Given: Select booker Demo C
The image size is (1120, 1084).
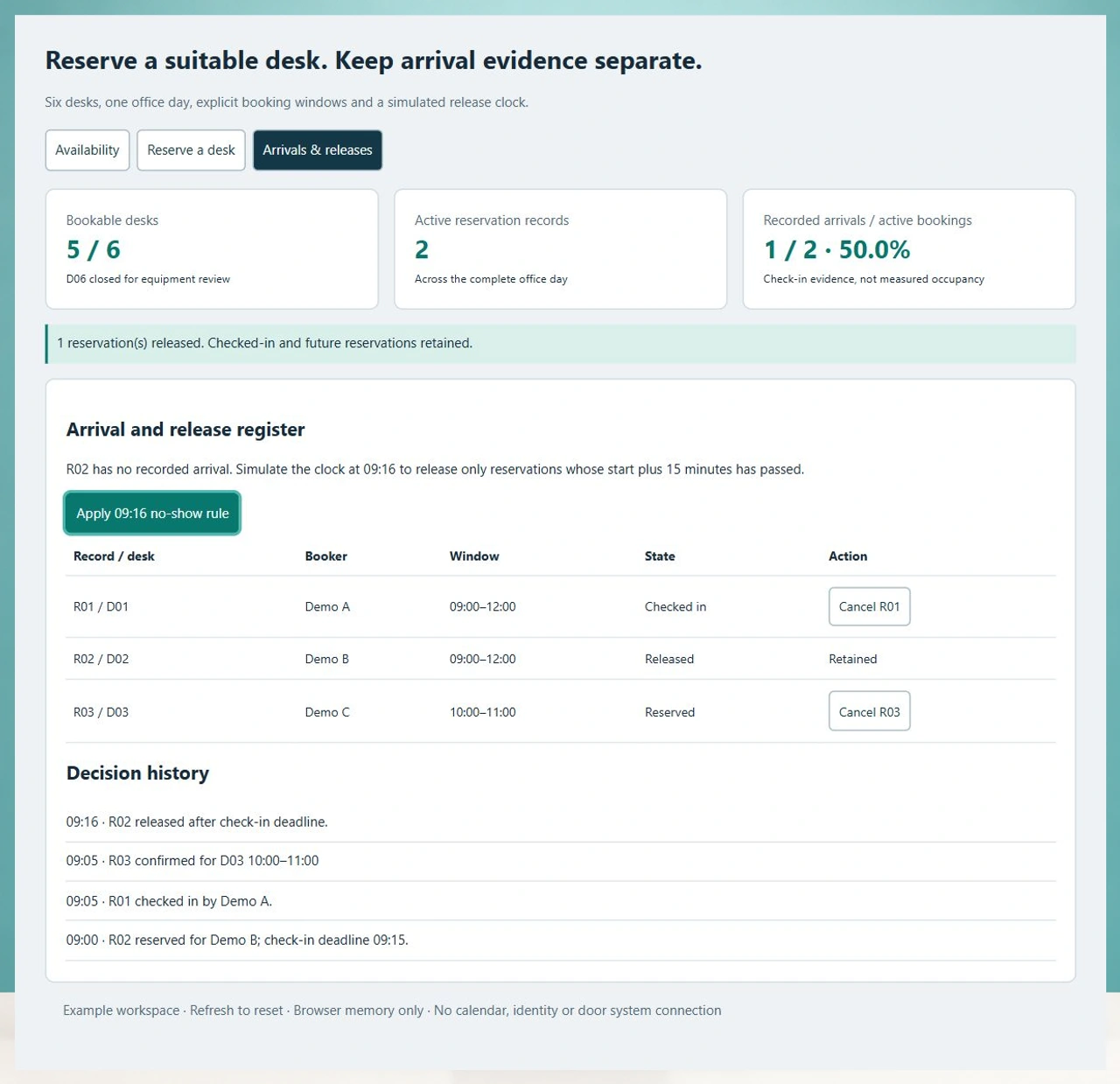Looking at the screenshot, I should coord(327,712).
